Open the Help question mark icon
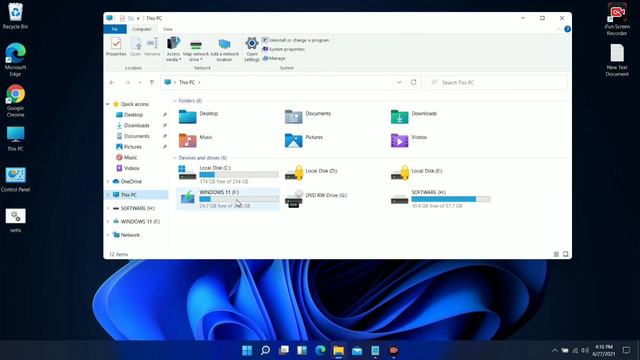Viewport: 640px width, 360px height. pyautogui.click(x=567, y=29)
